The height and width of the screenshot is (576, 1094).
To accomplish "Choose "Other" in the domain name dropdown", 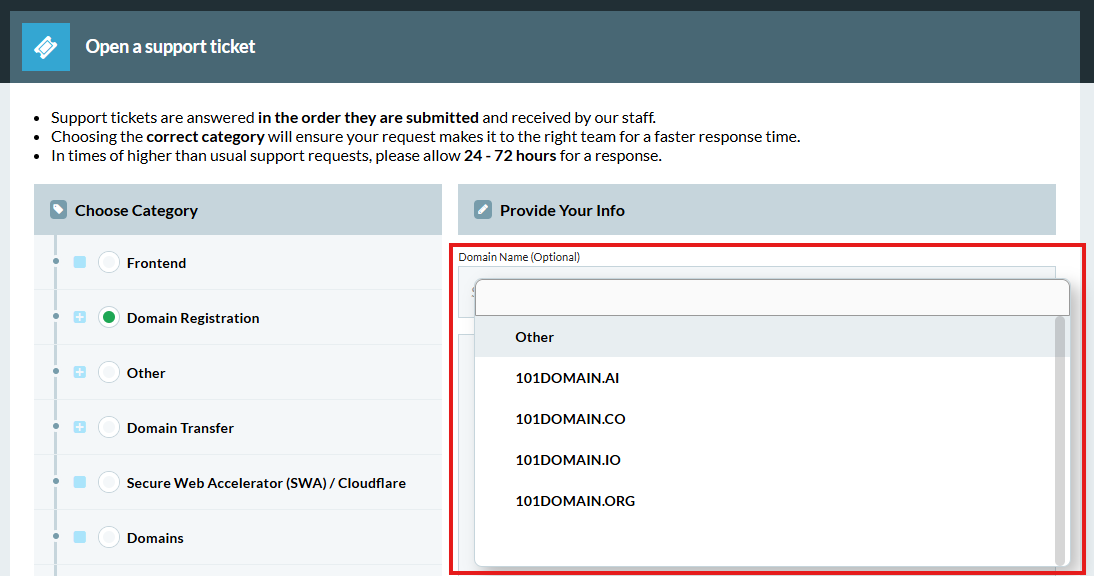I will (534, 337).
